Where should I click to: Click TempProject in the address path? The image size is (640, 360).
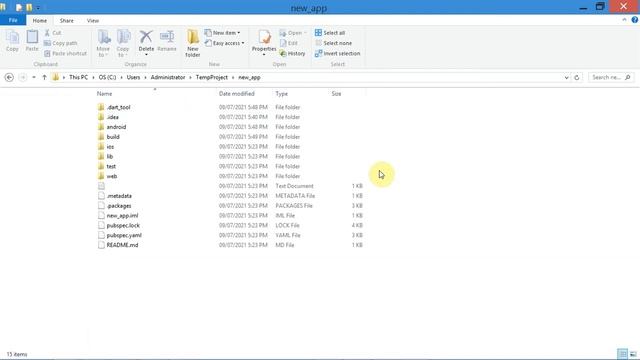coord(211,77)
